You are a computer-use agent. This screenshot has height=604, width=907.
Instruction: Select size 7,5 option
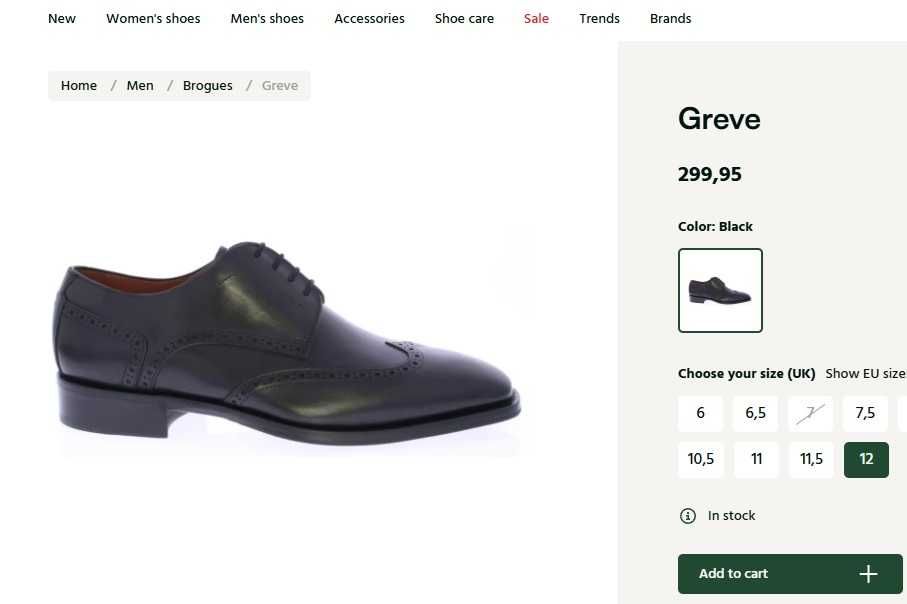(x=865, y=414)
